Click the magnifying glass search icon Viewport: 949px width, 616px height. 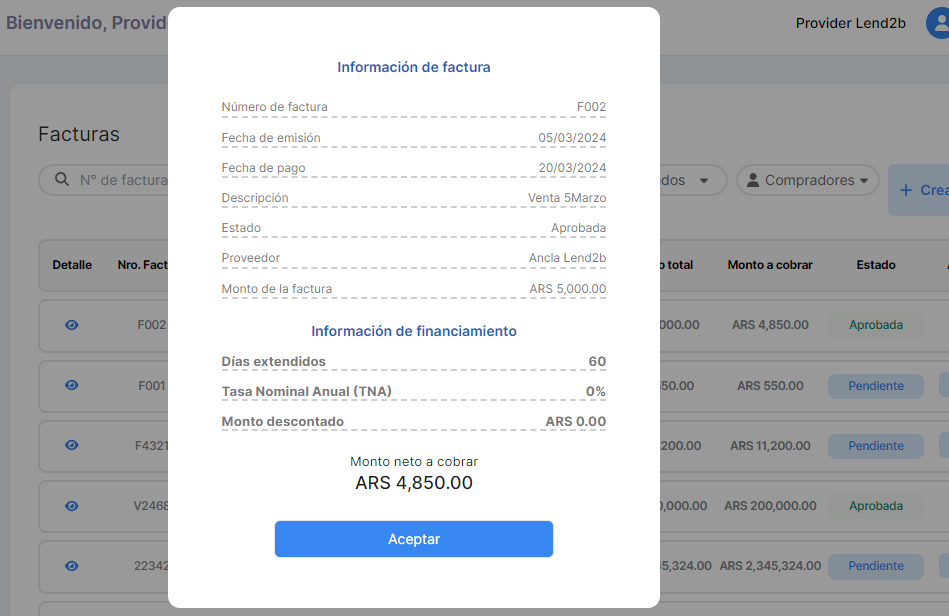click(62, 180)
